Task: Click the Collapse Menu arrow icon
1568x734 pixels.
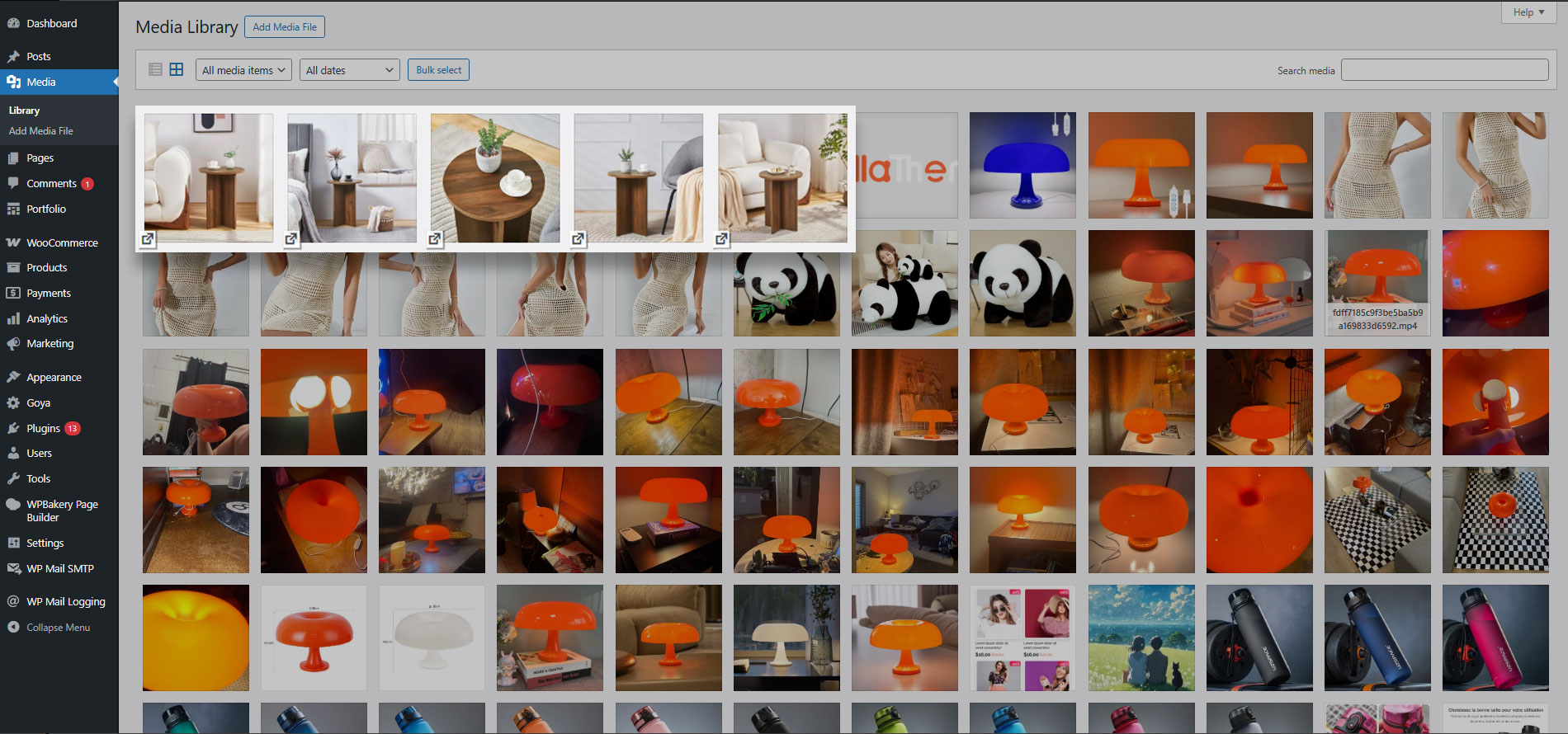Action: pos(13,627)
